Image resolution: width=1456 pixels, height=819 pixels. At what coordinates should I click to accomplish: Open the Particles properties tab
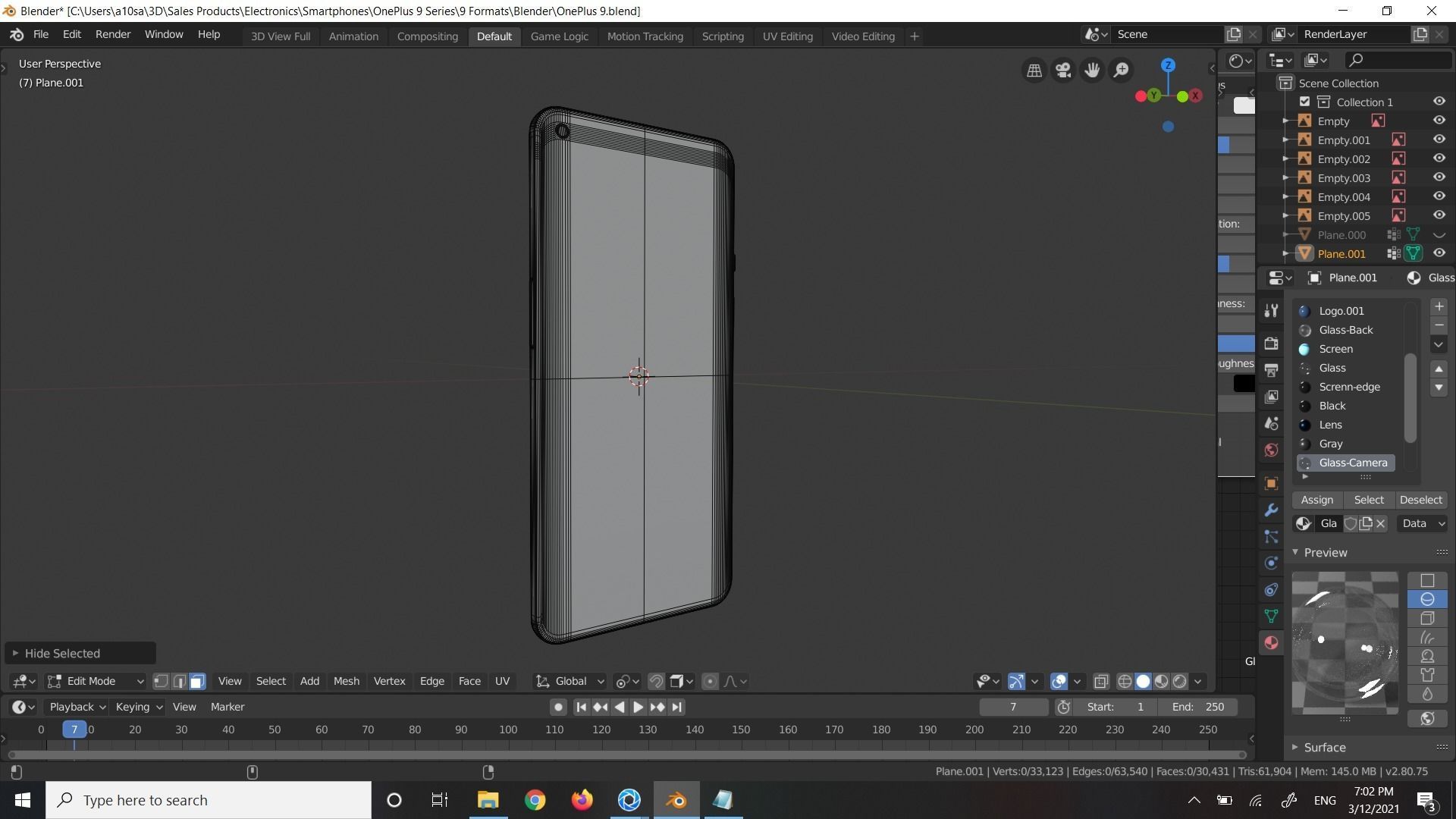click(1272, 536)
